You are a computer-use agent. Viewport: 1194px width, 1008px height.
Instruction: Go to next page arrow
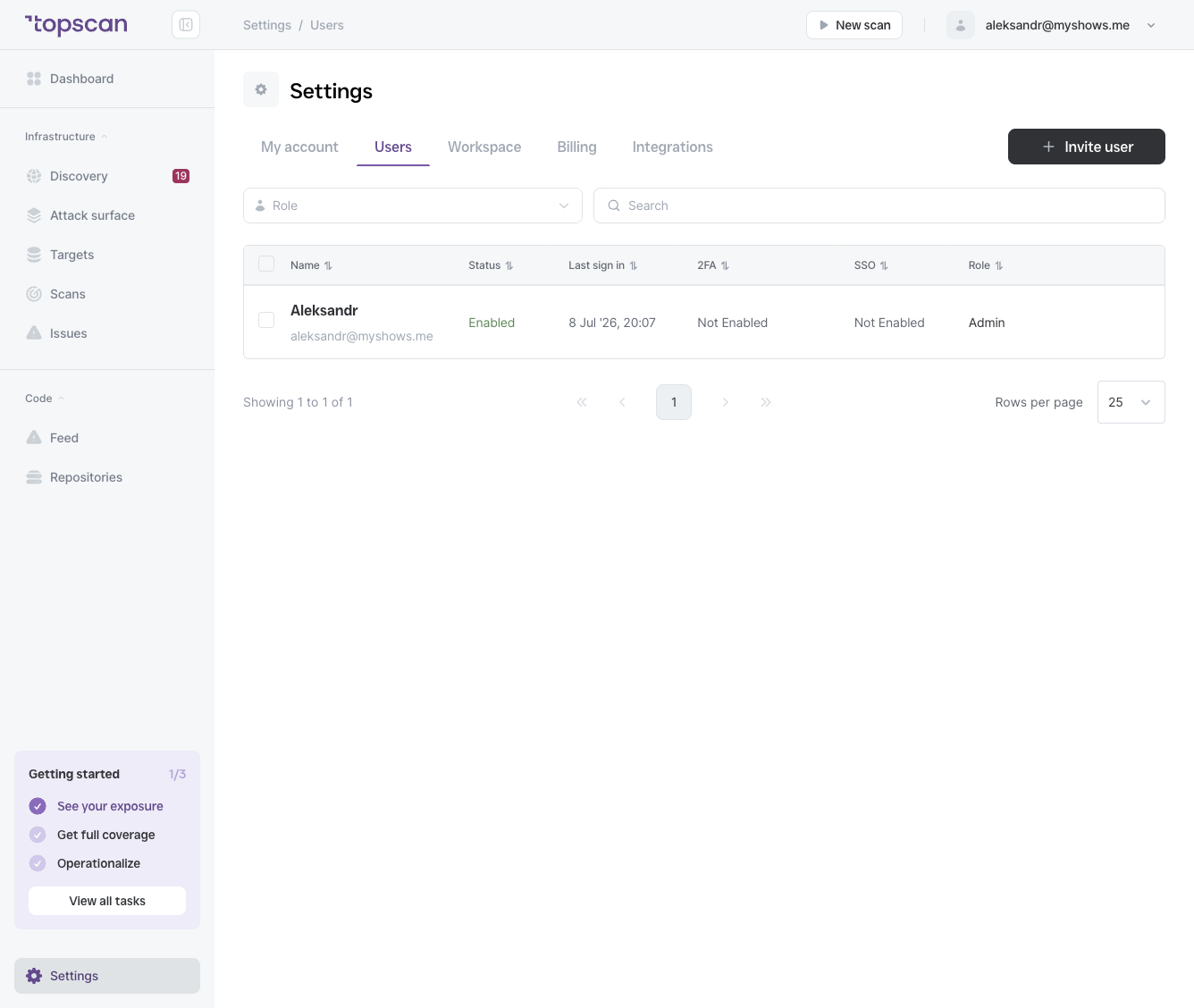(x=725, y=402)
